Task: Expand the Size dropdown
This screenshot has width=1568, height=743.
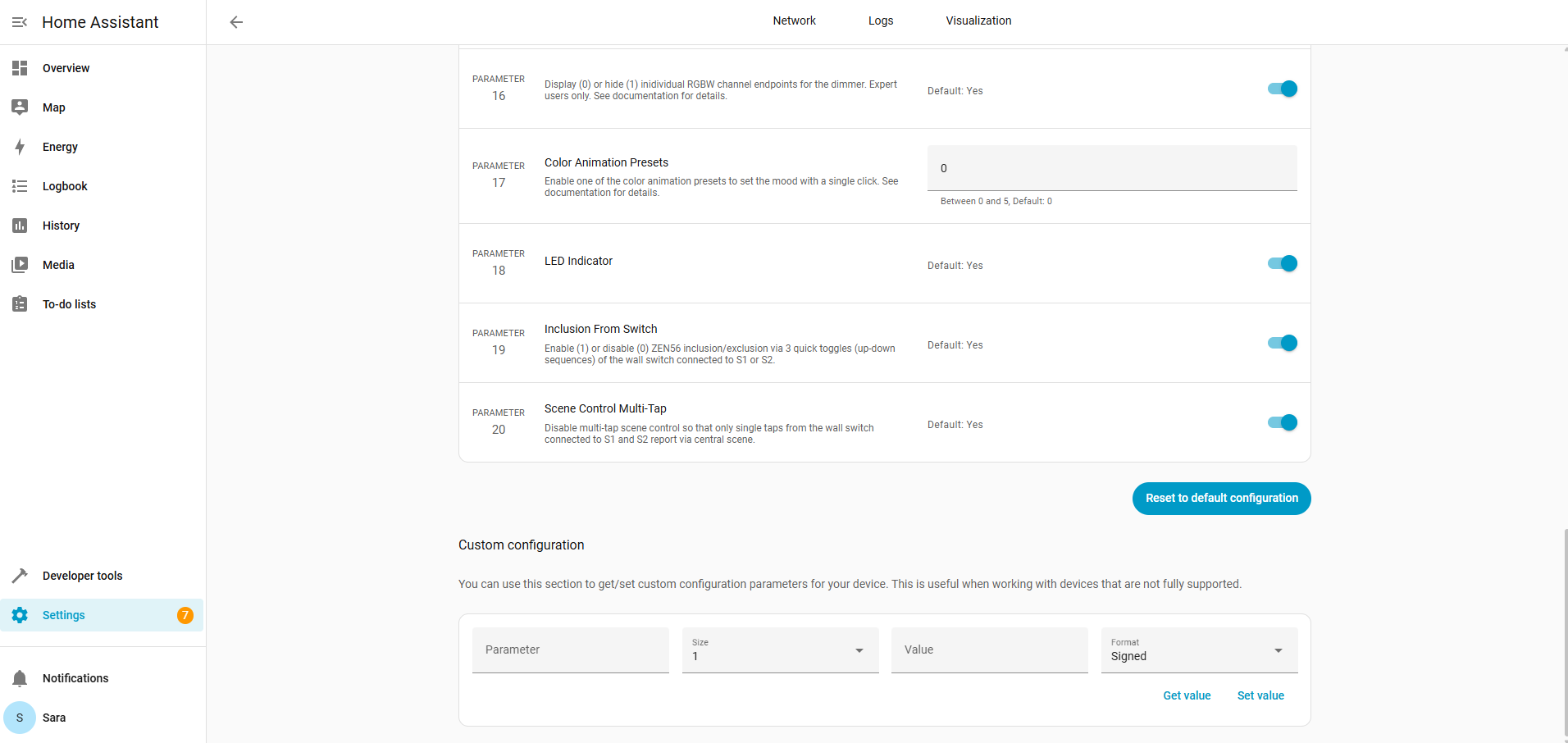Action: point(780,650)
